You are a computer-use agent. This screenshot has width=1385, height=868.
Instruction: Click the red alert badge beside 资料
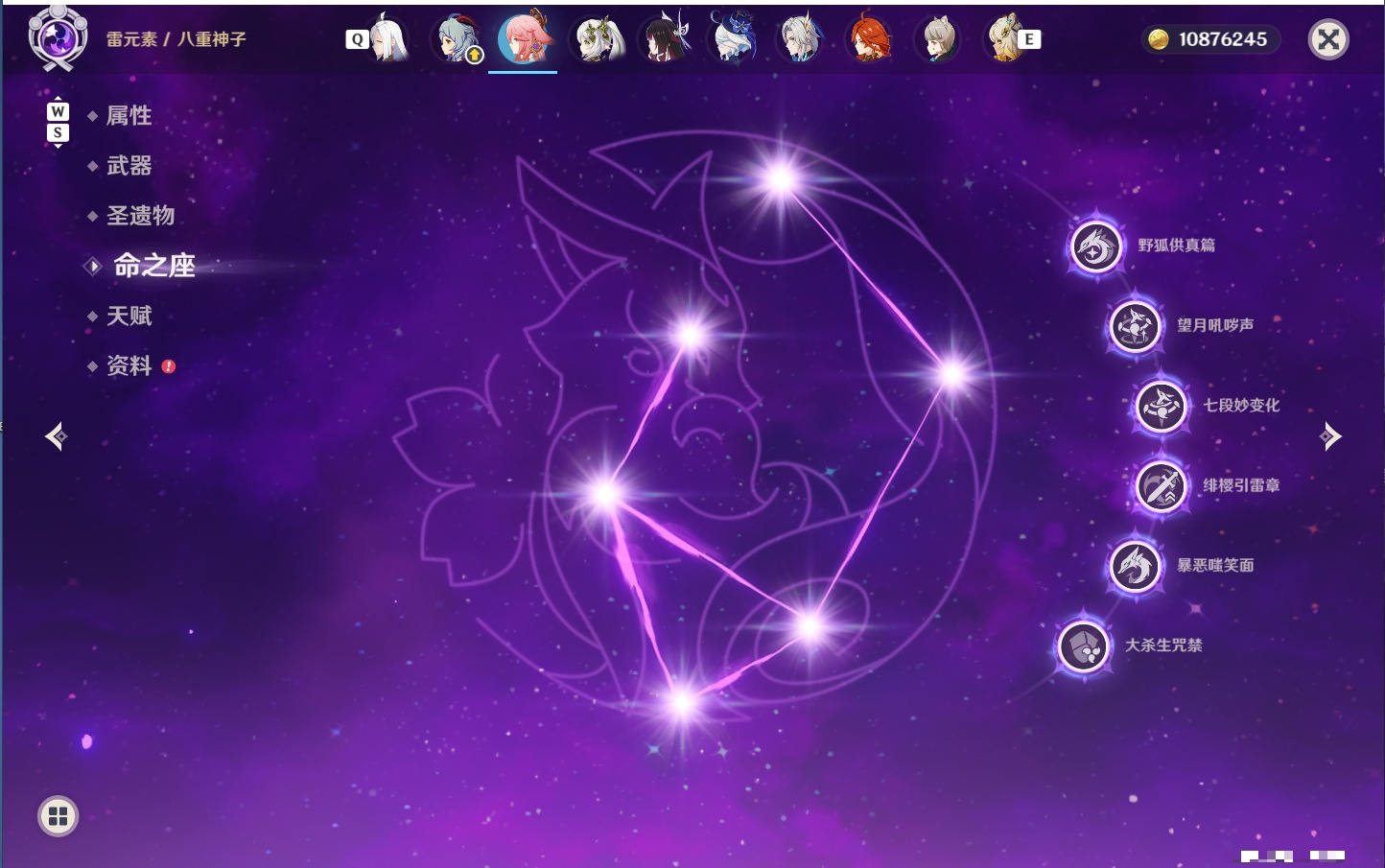coord(169,366)
